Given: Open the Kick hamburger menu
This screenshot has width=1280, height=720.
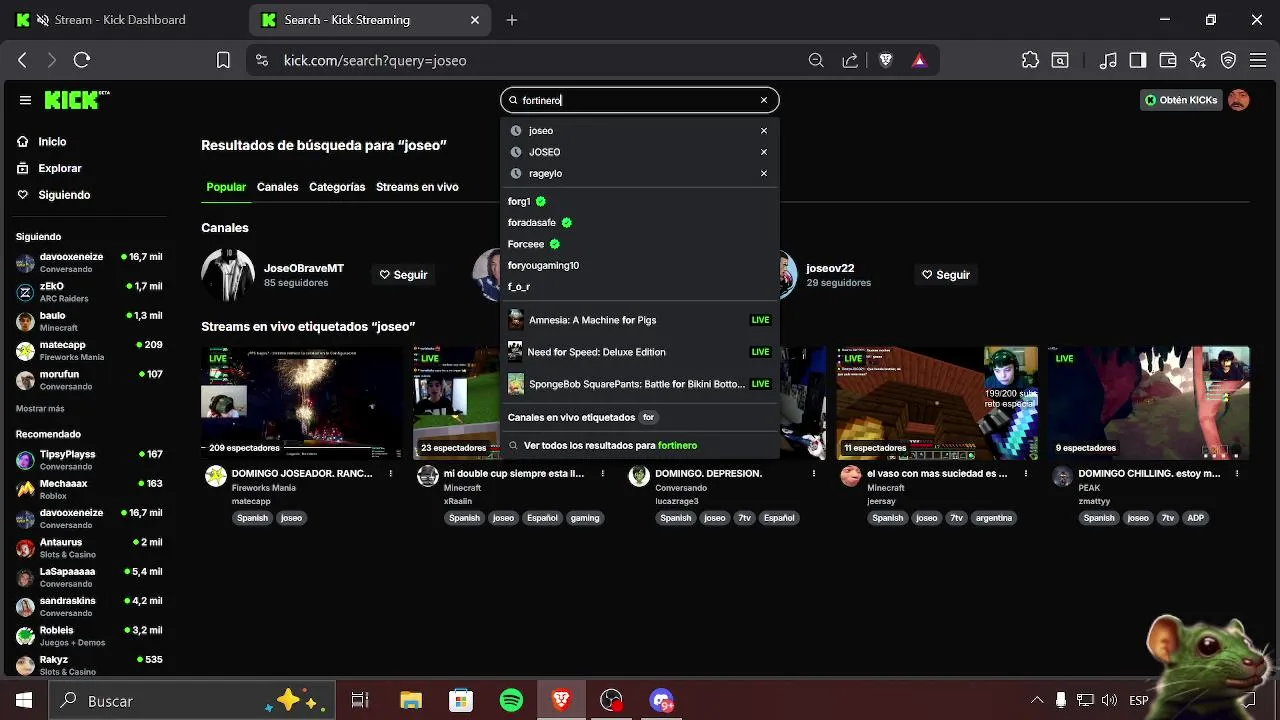Looking at the screenshot, I should click(25, 100).
